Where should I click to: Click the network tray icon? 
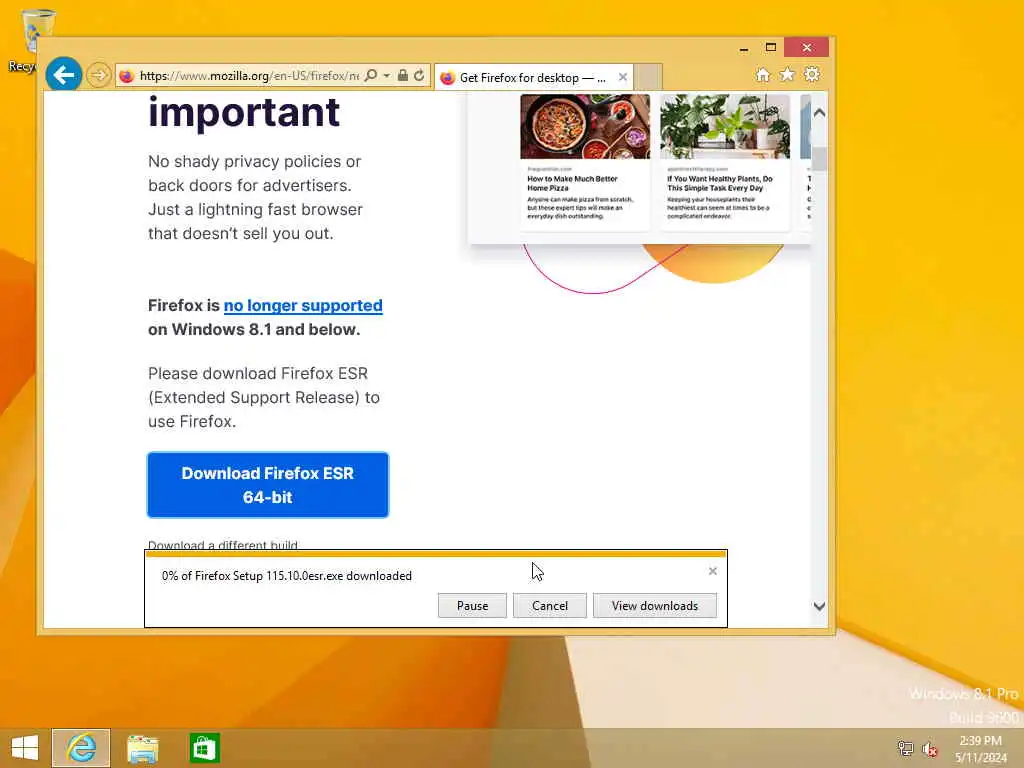coord(905,748)
